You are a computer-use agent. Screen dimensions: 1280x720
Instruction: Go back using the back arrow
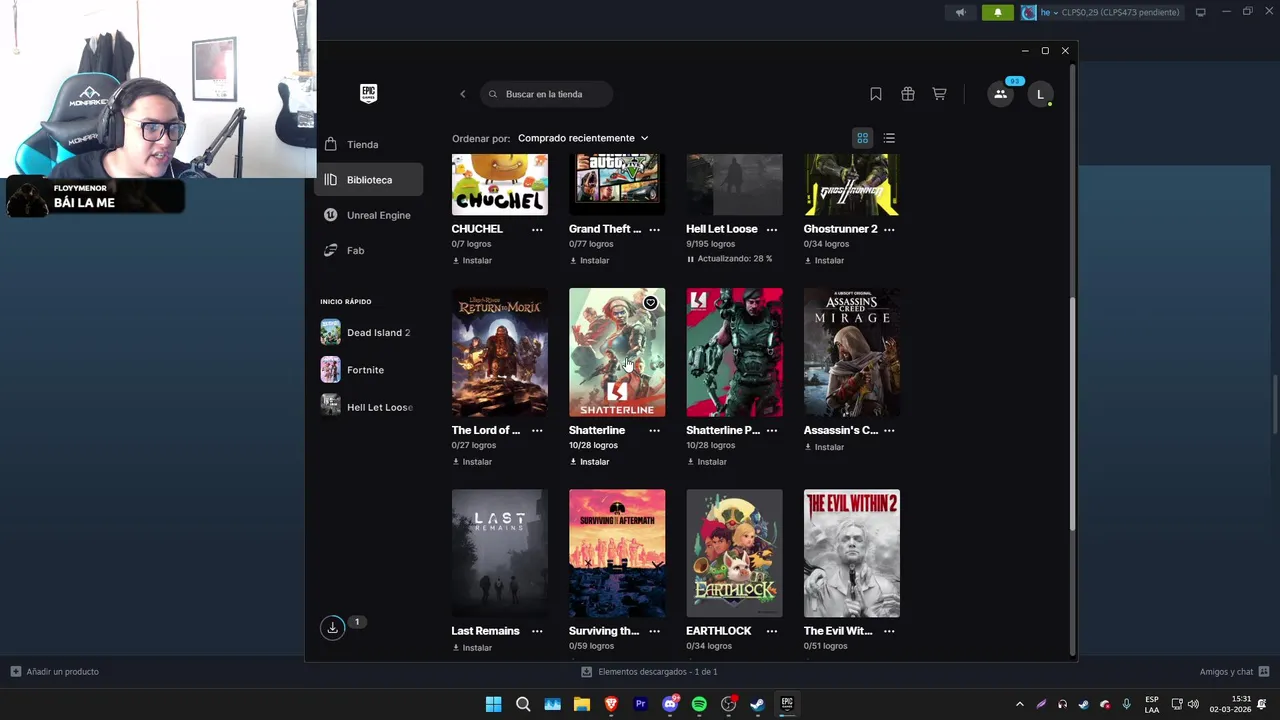pos(462,94)
